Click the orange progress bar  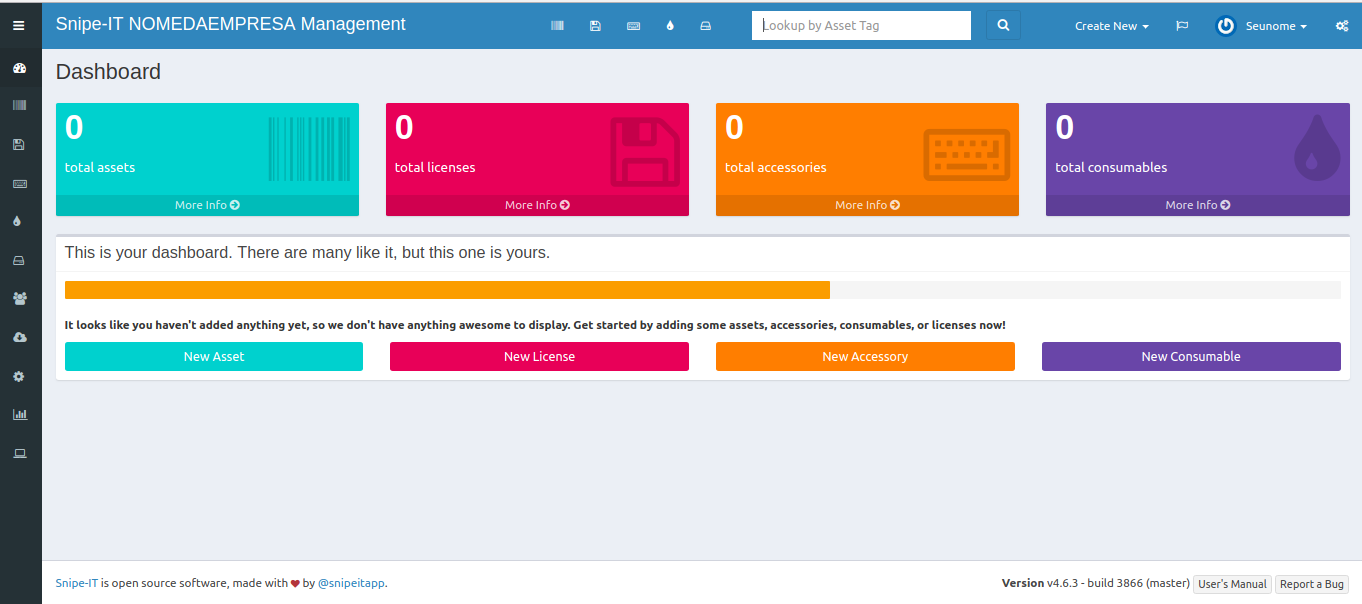pyautogui.click(x=447, y=290)
